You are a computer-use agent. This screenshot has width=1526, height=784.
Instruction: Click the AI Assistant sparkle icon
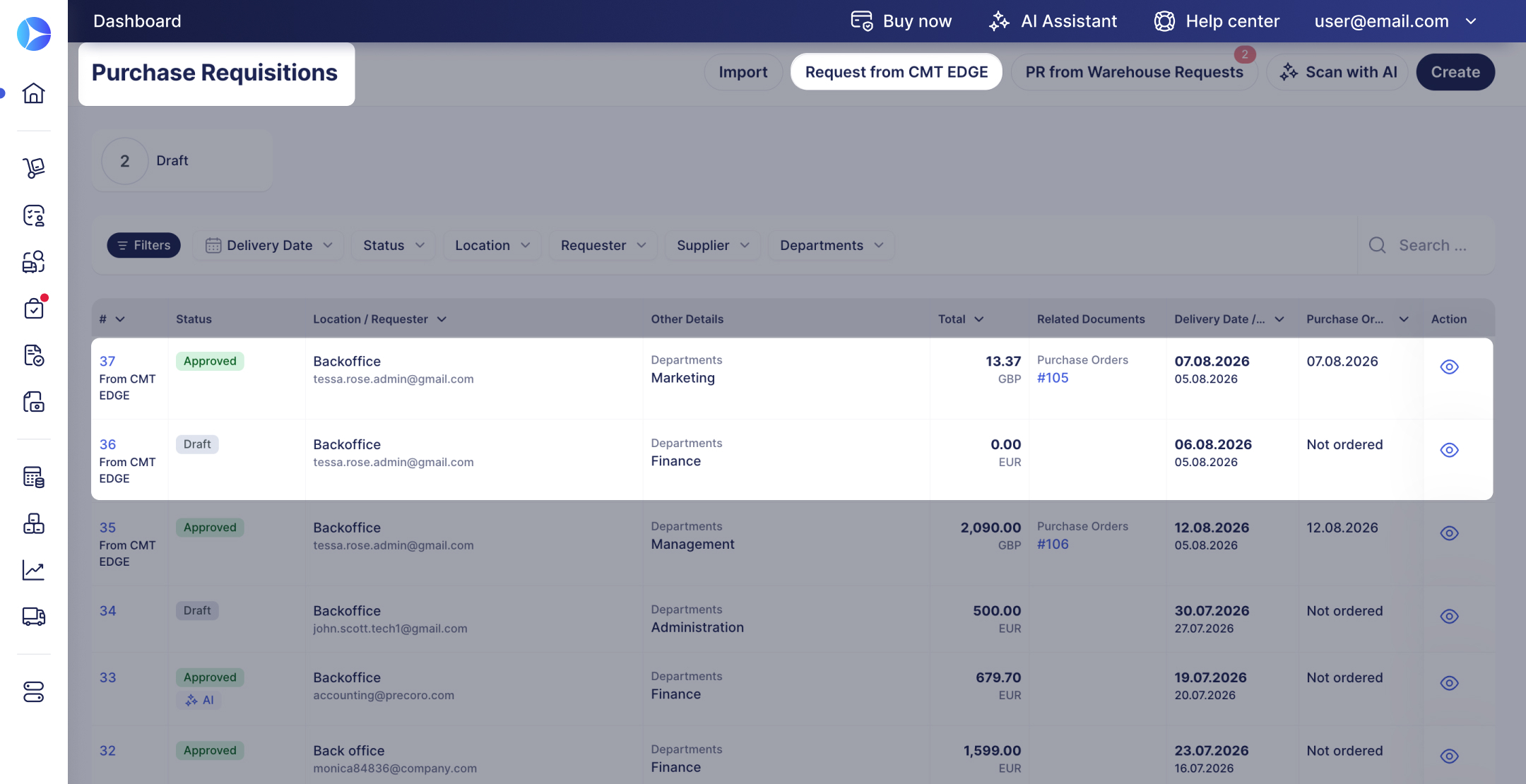point(999,21)
